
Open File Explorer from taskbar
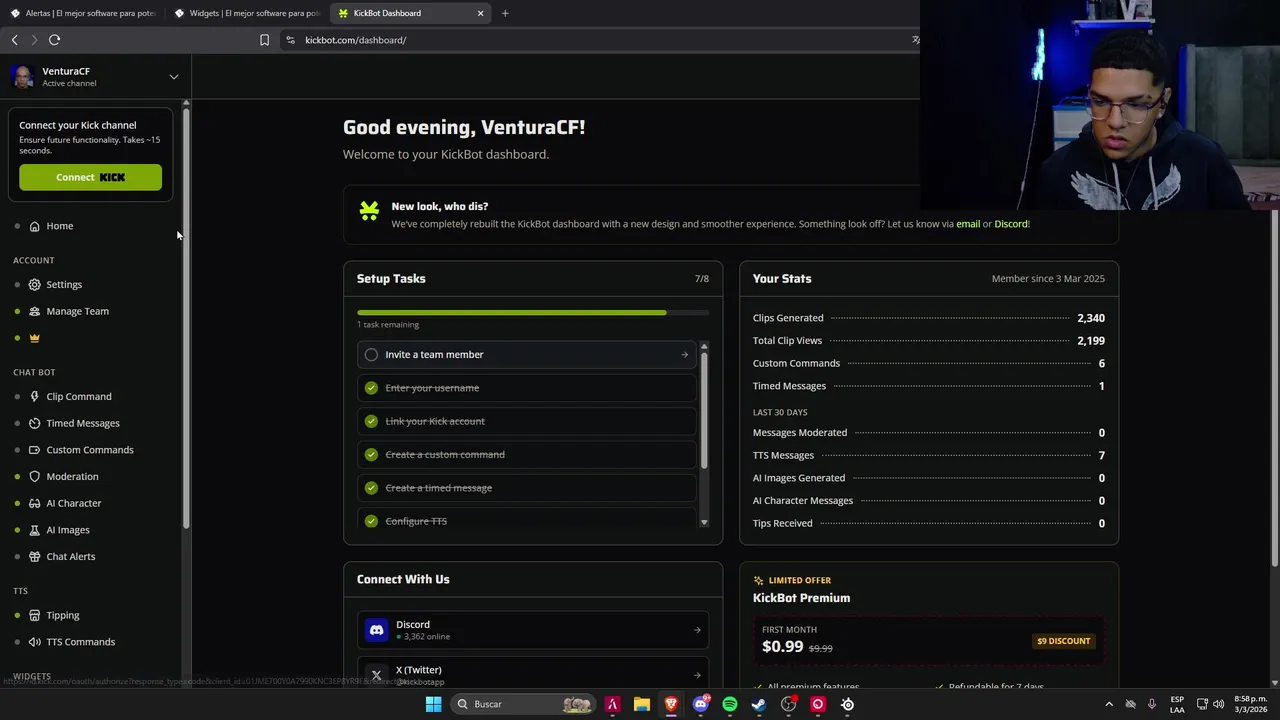click(x=642, y=704)
